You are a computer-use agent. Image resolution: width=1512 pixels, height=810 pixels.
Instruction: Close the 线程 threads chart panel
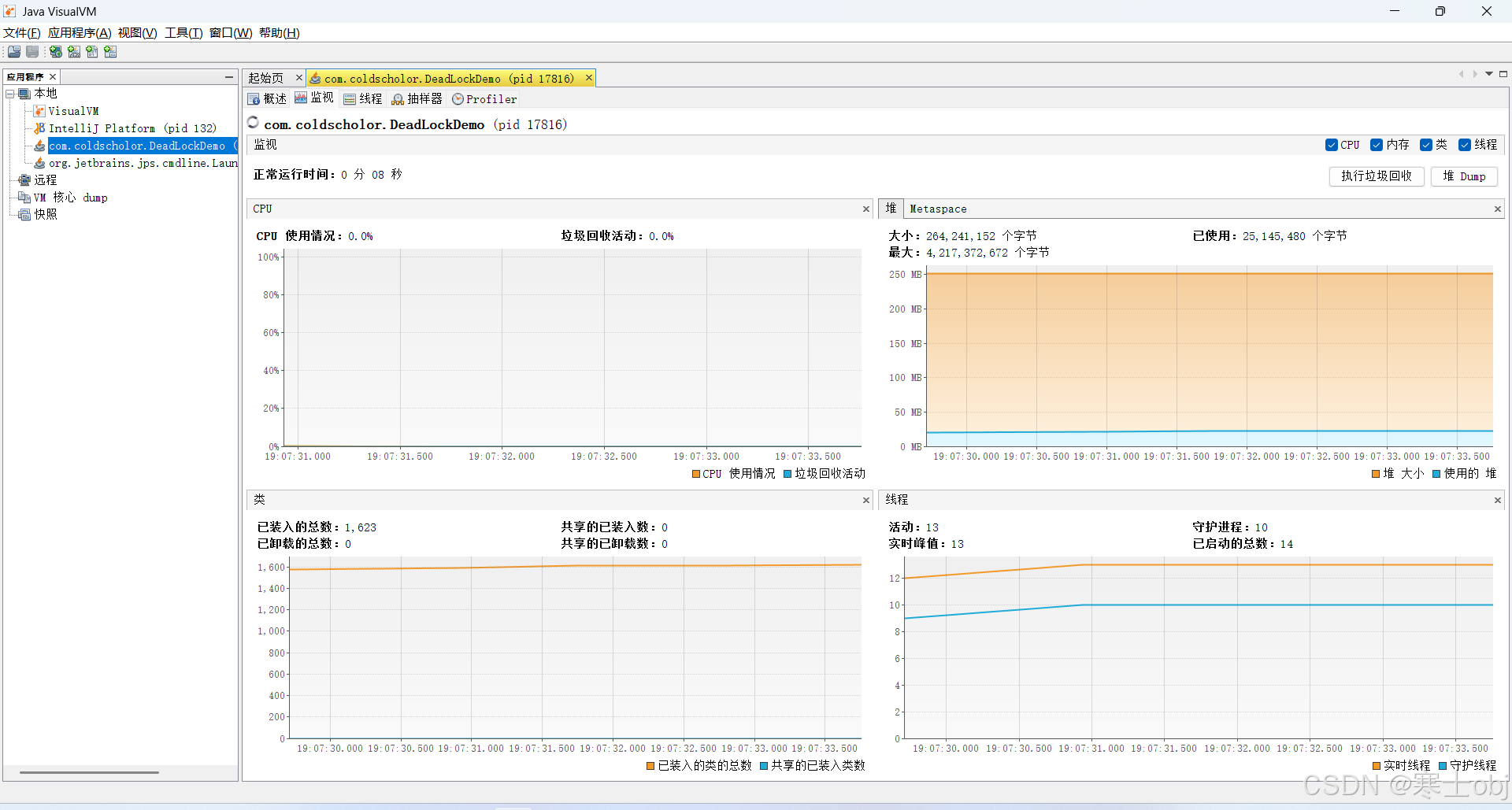(1498, 501)
